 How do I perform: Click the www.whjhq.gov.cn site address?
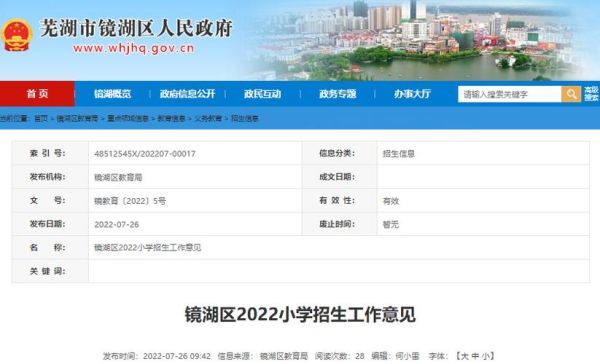[x=134, y=49]
